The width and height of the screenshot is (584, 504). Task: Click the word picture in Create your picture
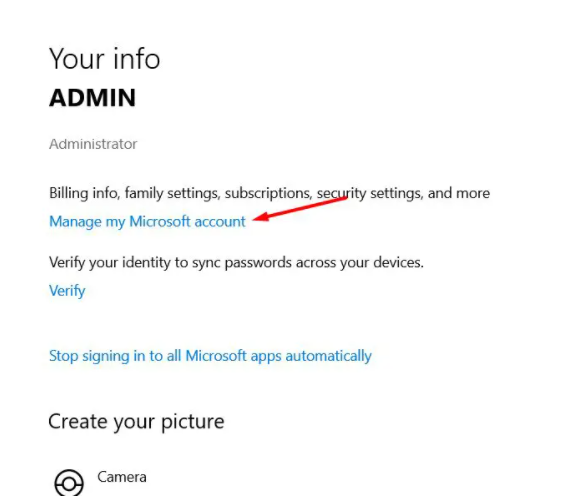(193, 423)
